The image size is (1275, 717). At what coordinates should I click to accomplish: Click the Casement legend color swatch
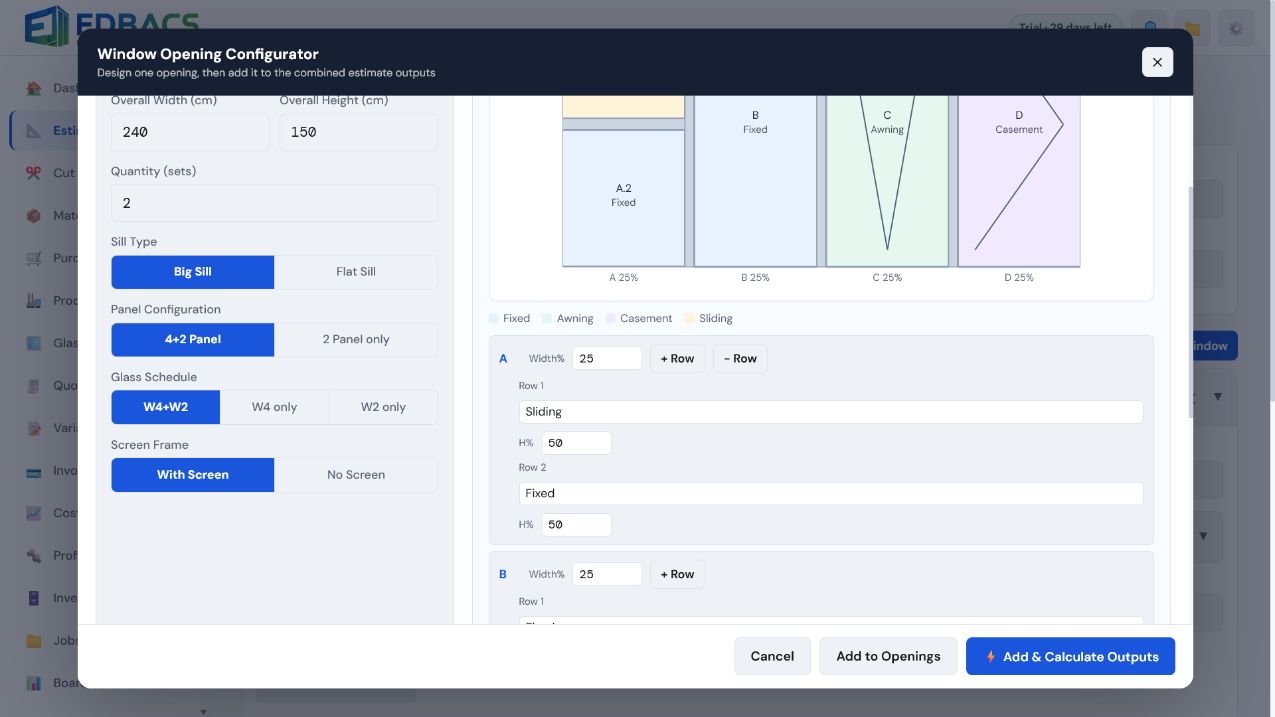pyautogui.click(x=610, y=319)
